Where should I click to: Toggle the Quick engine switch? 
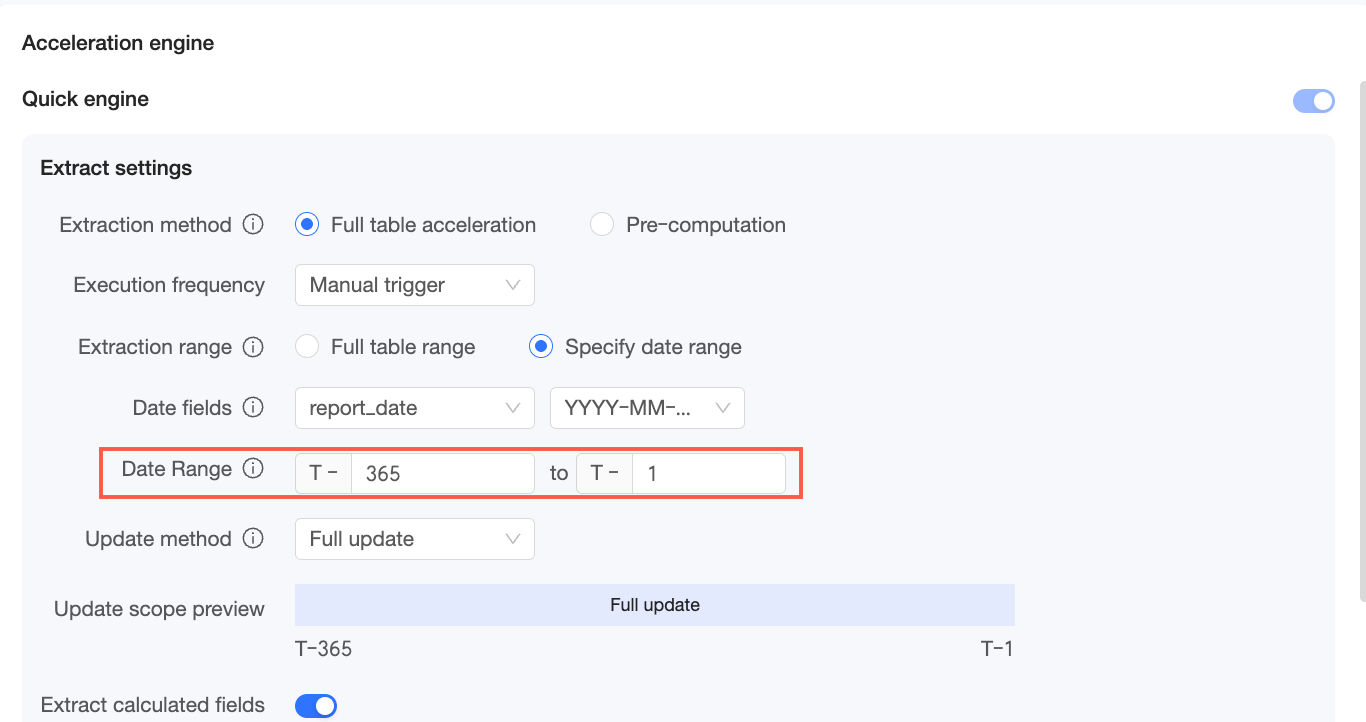tap(1314, 100)
